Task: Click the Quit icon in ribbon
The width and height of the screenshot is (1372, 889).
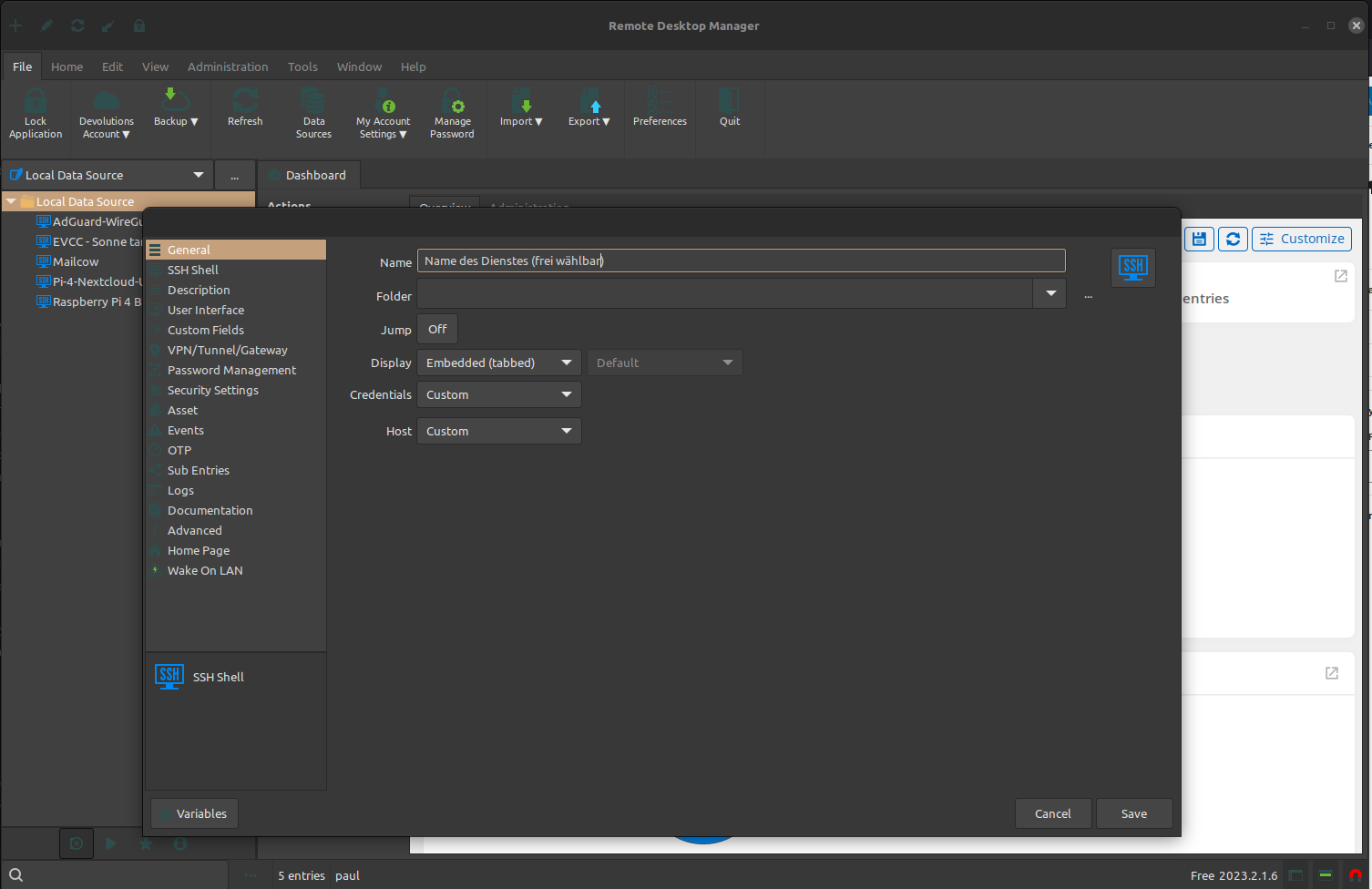Action: click(x=730, y=102)
